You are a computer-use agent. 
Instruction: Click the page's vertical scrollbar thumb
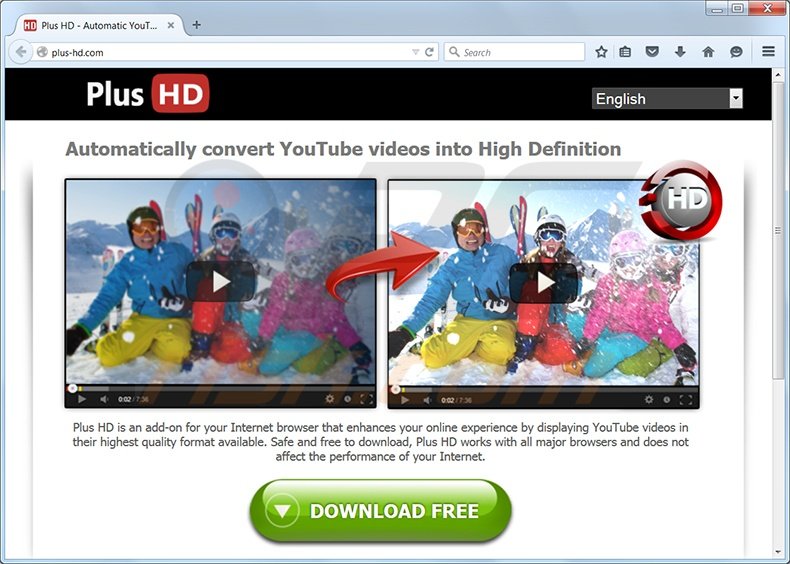(x=778, y=229)
